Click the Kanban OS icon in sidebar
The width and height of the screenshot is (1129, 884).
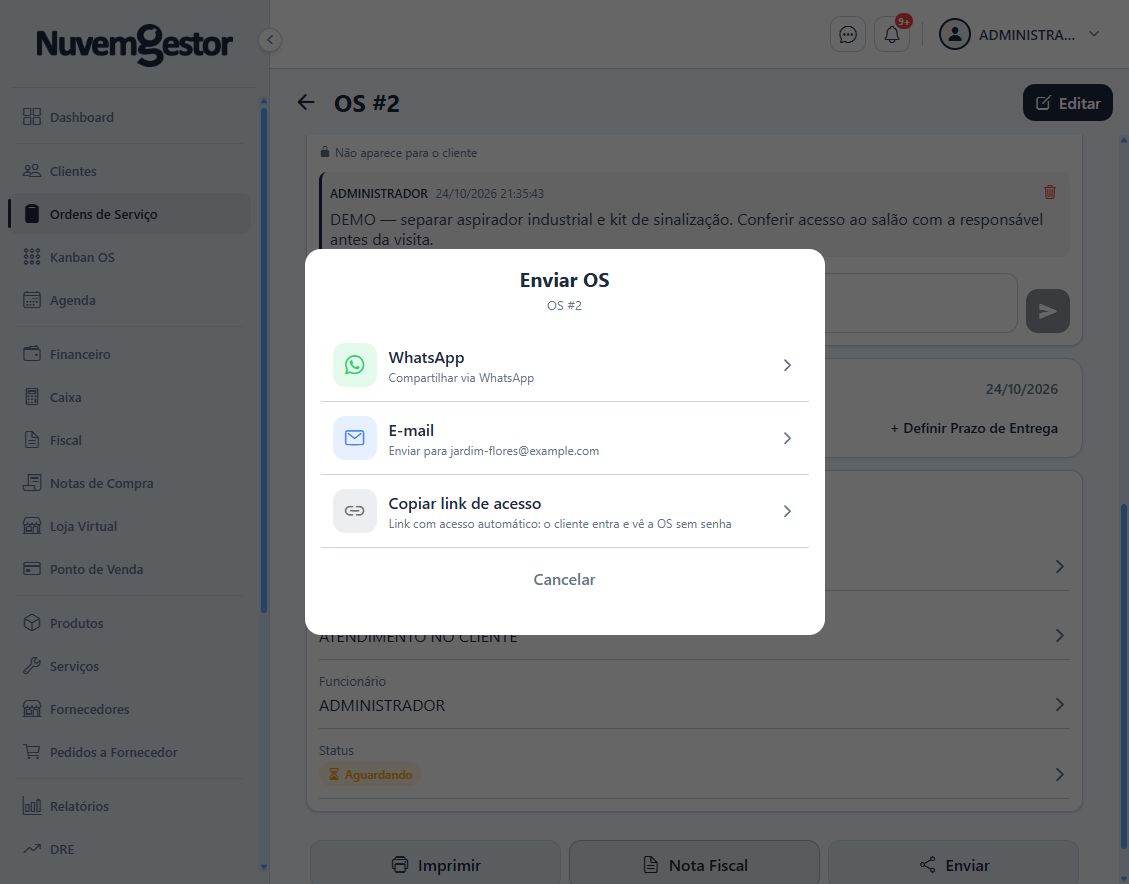(x=32, y=257)
